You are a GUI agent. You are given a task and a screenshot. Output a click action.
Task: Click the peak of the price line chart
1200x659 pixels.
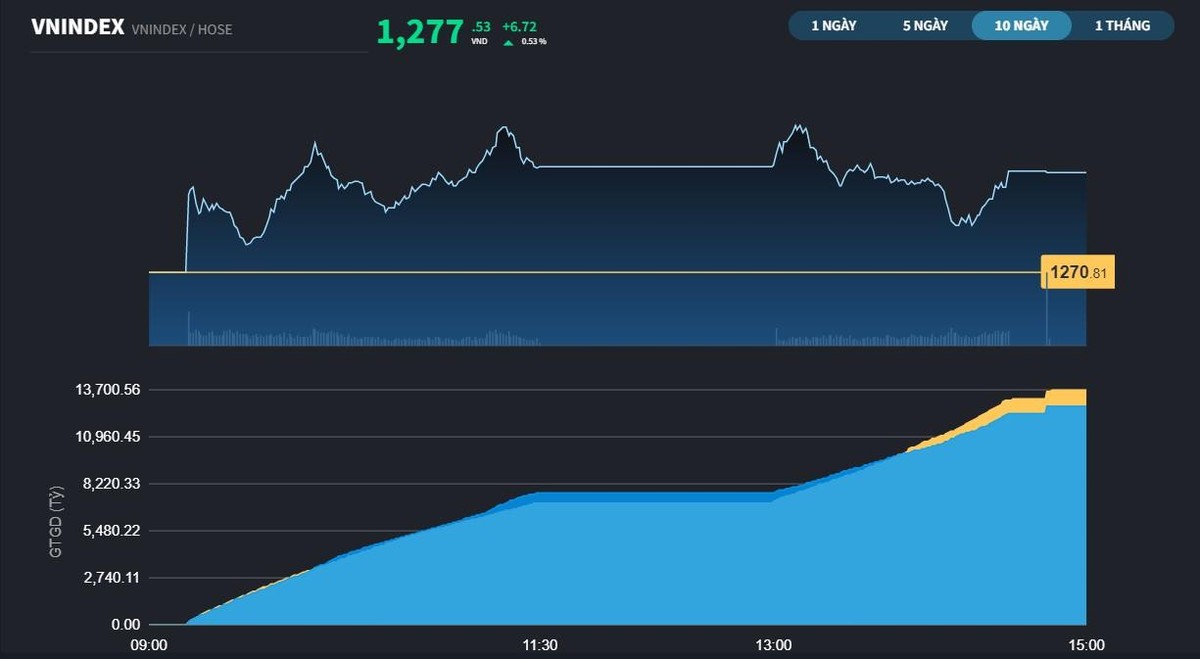797,123
